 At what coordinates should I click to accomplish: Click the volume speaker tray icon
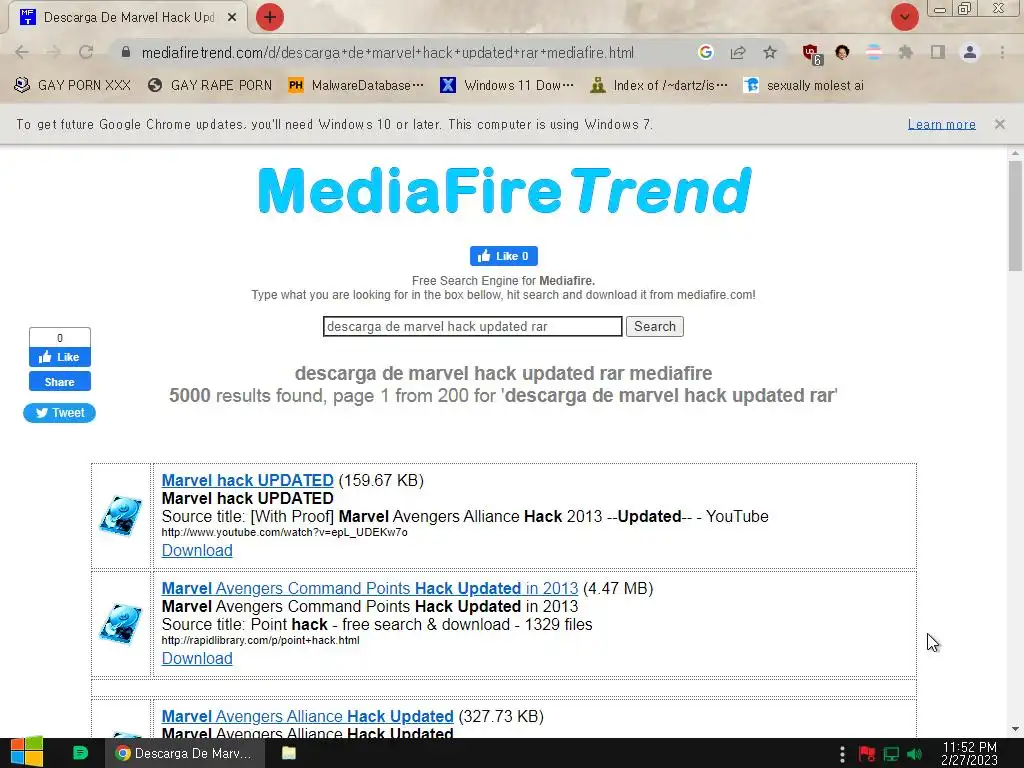914,754
